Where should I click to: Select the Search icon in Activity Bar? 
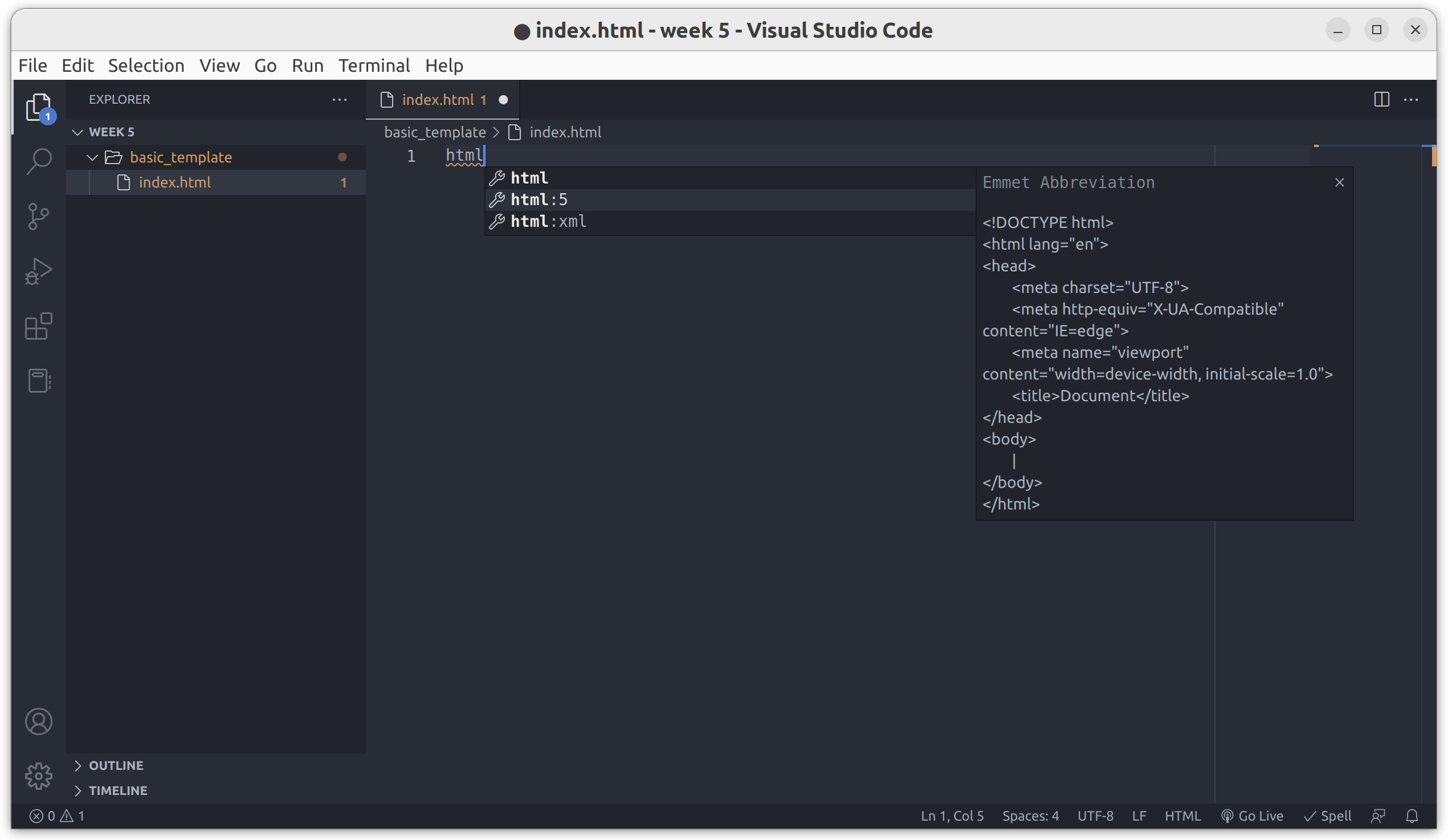click(39, 161)
